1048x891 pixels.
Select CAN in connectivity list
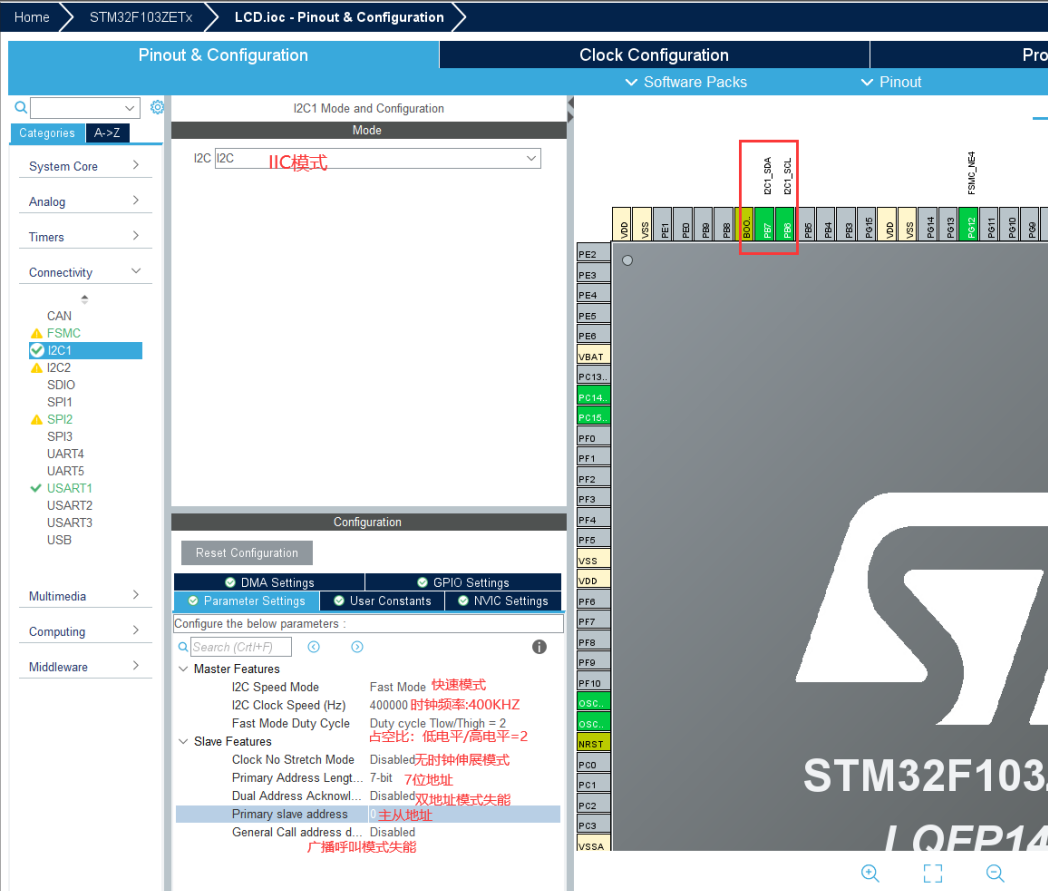59,315
